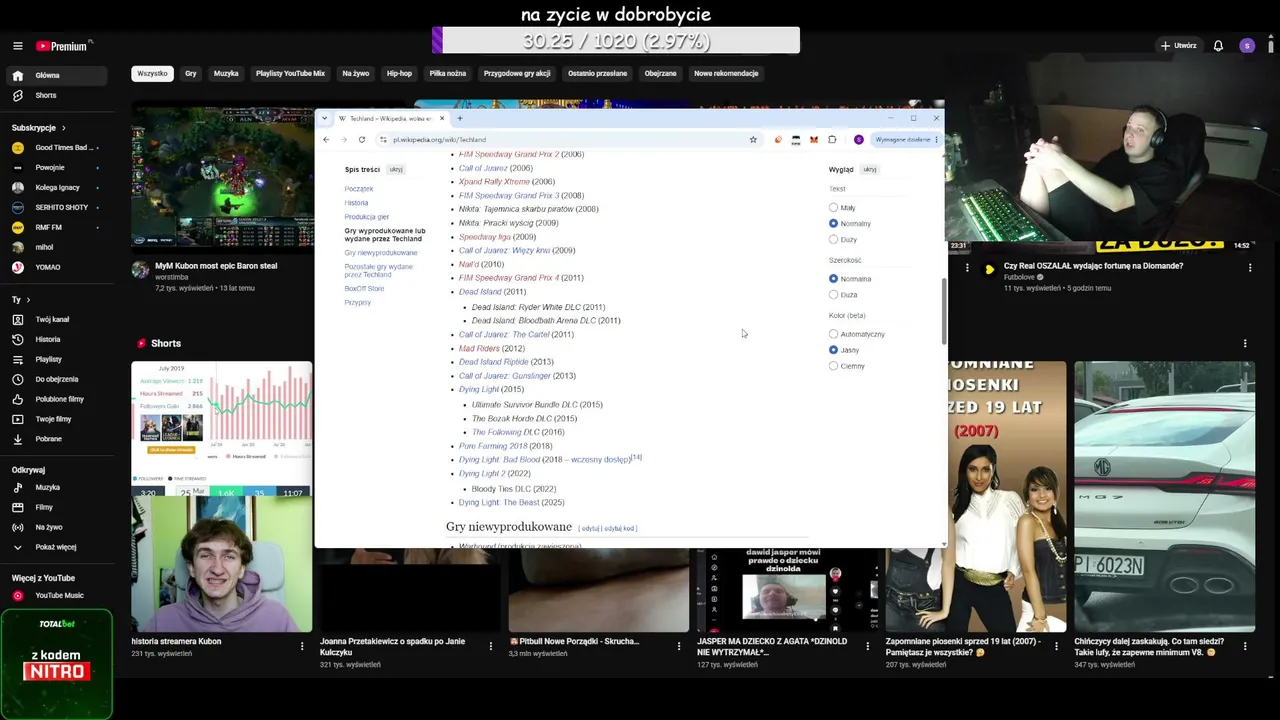Open the historia streamera Kubon Shorts thumbnail
The height and width of the screenshot is (720, 1280).
point(222,498)
